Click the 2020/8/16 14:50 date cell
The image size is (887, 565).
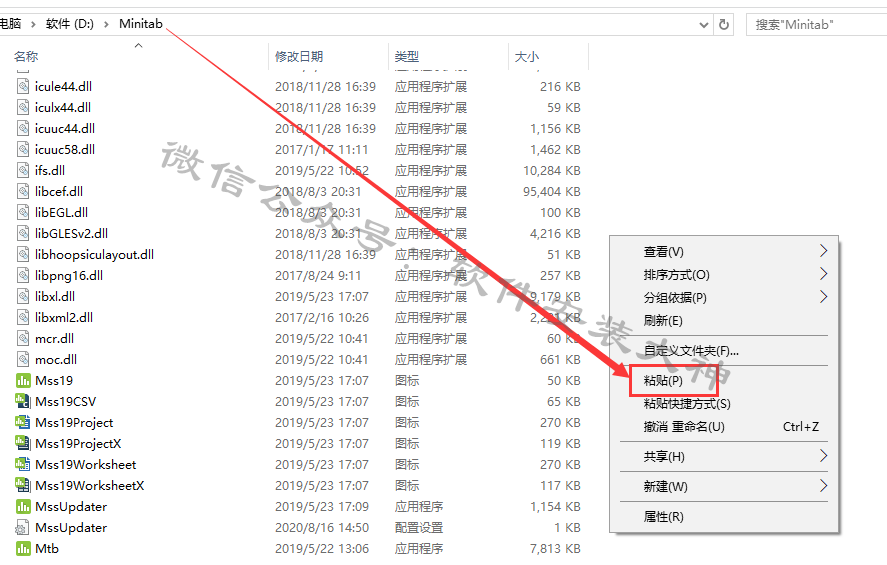322,528
